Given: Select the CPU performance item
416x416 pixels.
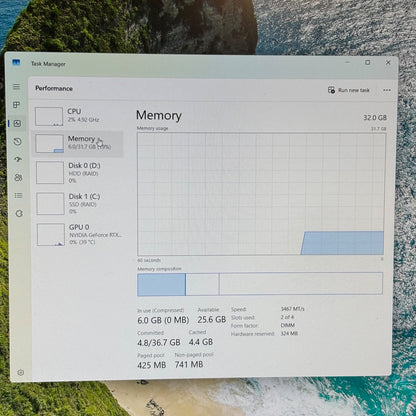Looking at the screenshot, I should pos(78,116).
